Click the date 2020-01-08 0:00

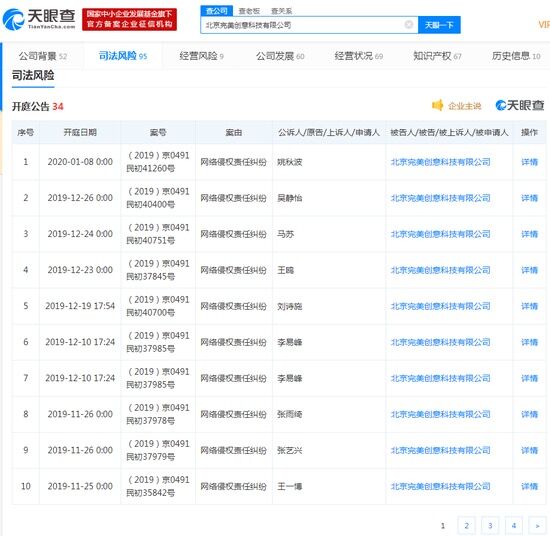click(80, 162)
